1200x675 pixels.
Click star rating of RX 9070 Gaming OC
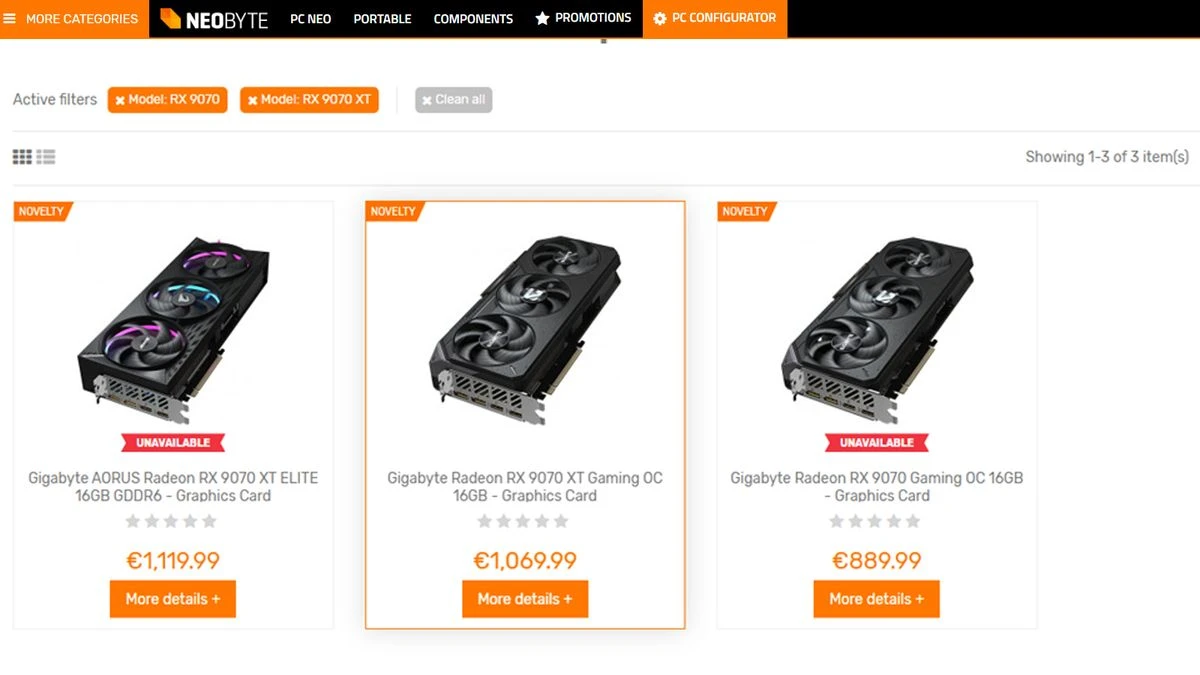(x=875, y=521)
